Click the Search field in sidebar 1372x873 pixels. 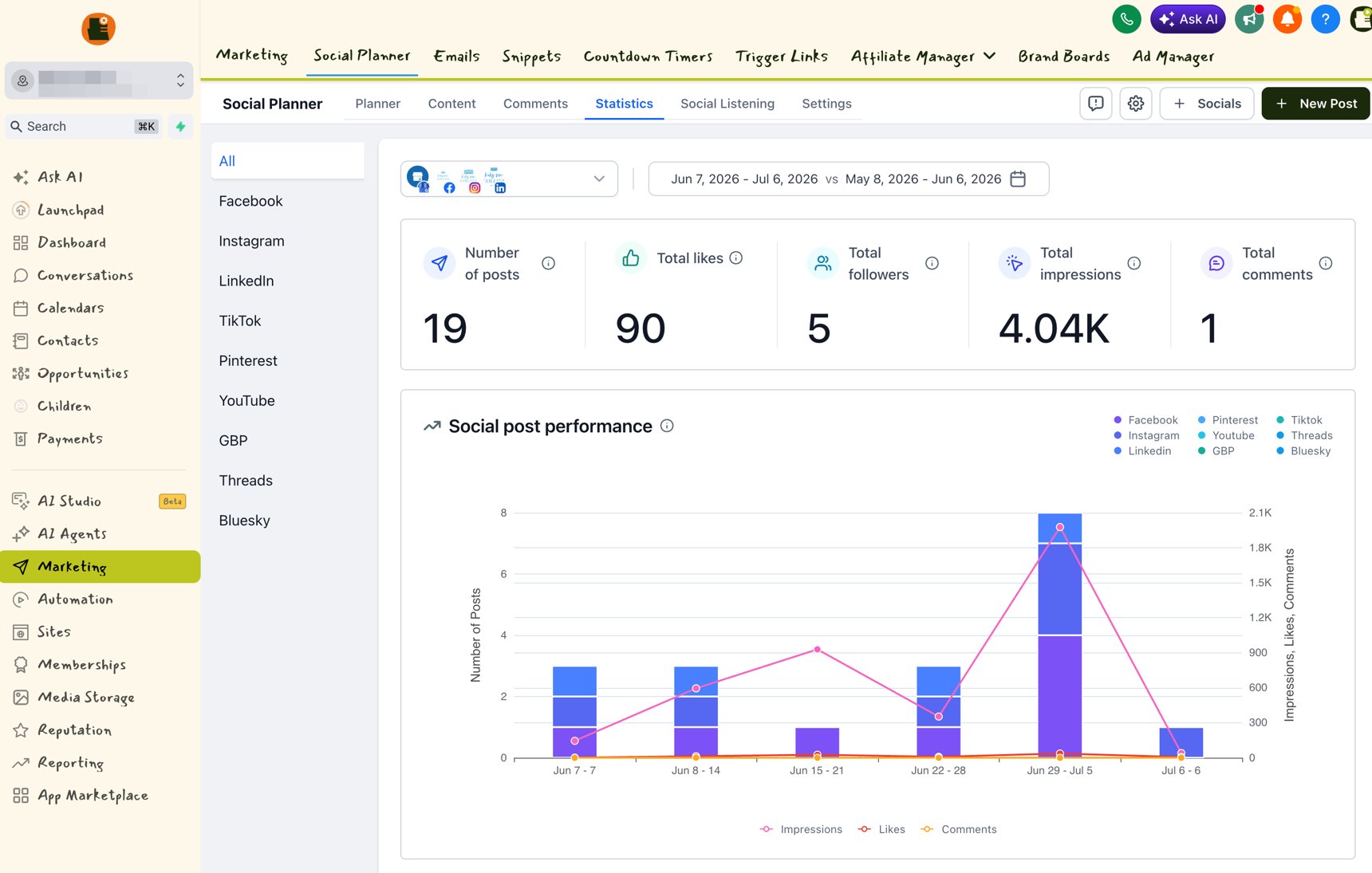[84, 126]
